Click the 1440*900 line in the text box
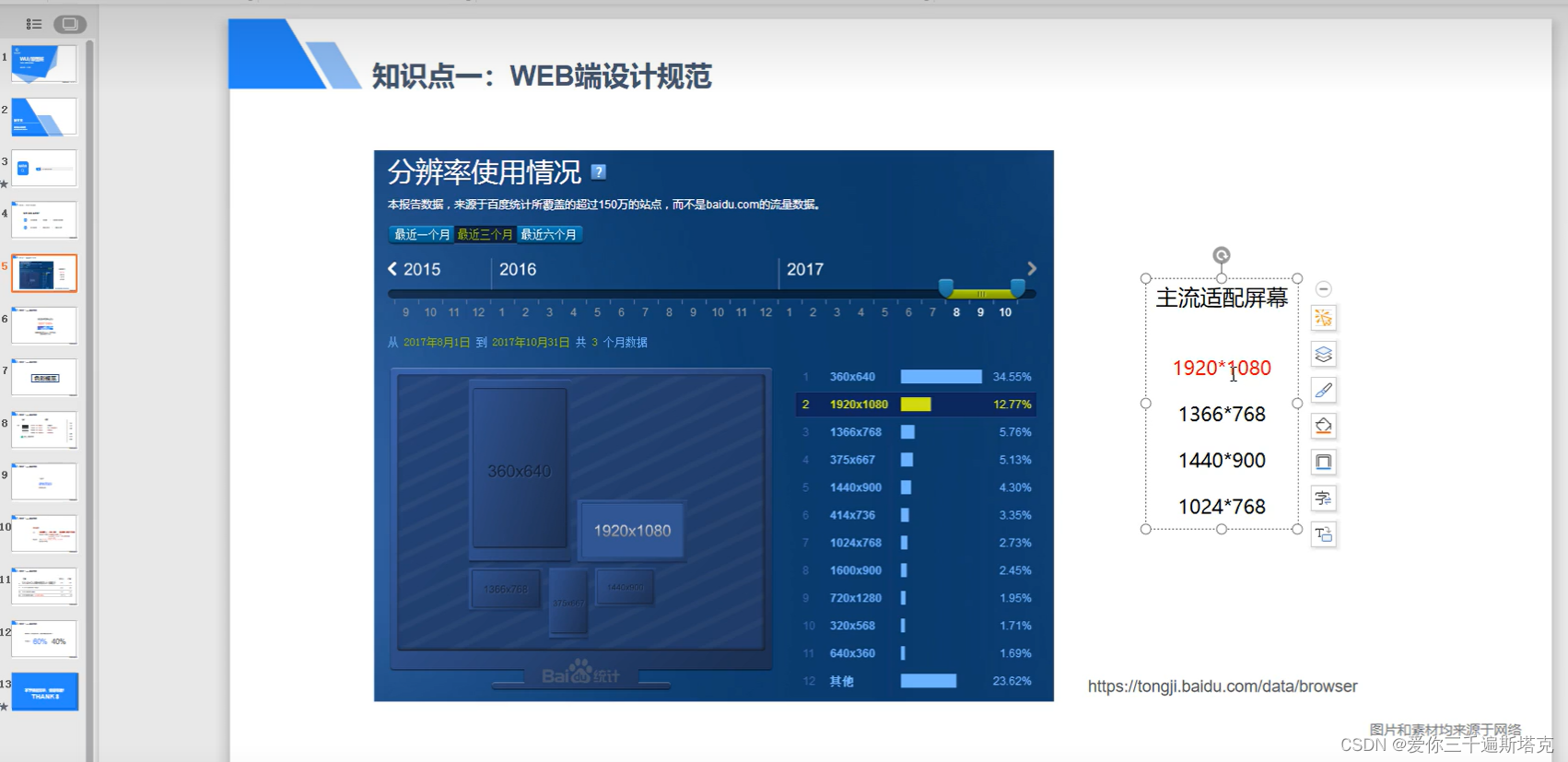1568x762 pixels. (x=1222, y=461)
